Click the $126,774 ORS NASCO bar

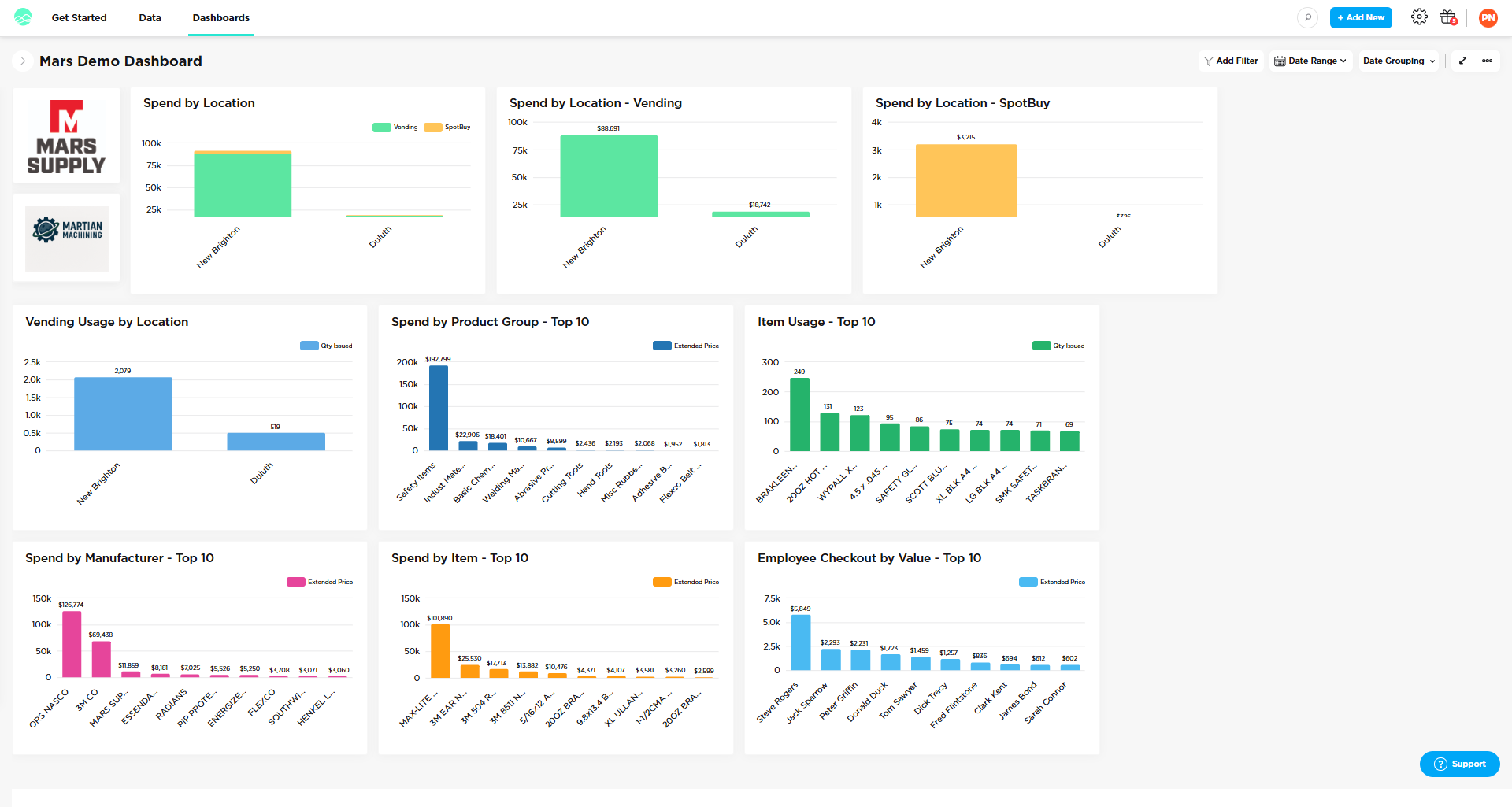(x=72, y=644)
